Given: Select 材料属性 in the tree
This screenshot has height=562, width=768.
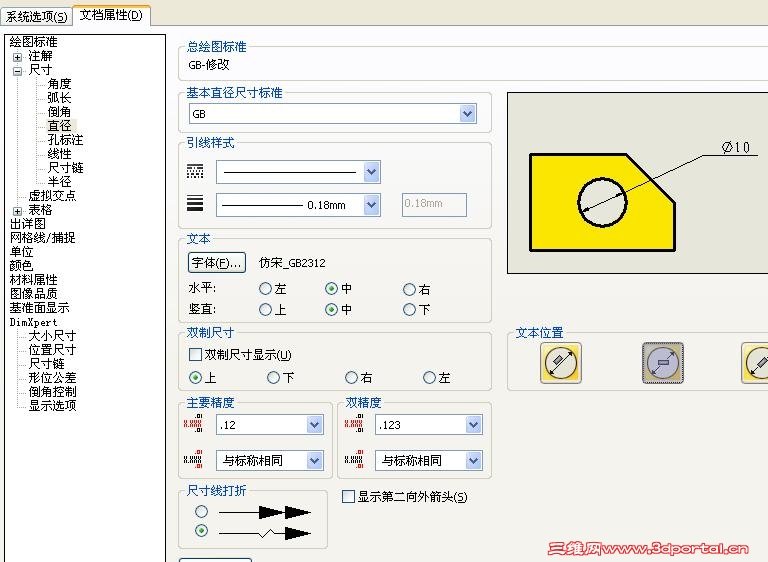Looking at the screenshot, I should coord(33,280).
